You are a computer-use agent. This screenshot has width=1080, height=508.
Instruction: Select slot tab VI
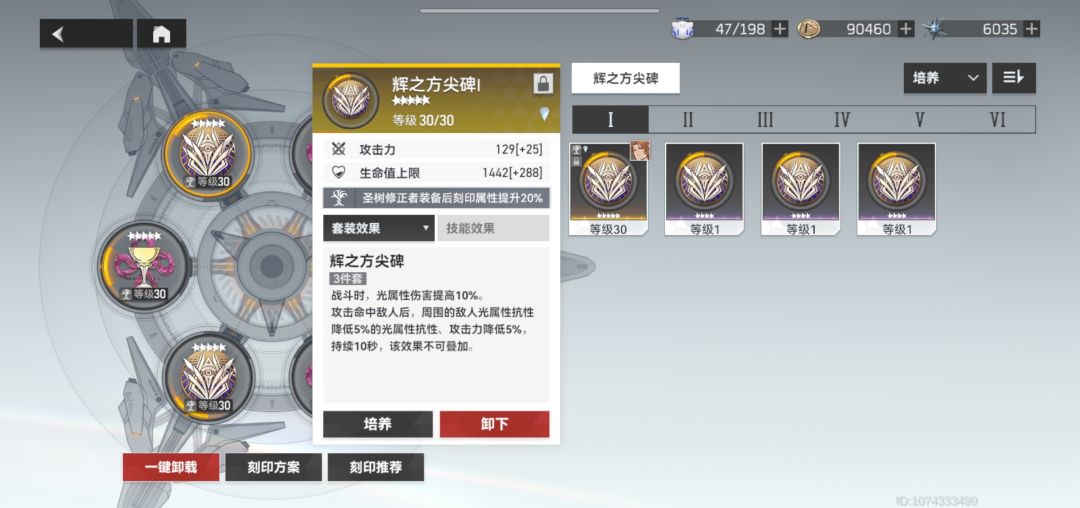(x=997, y=120)
